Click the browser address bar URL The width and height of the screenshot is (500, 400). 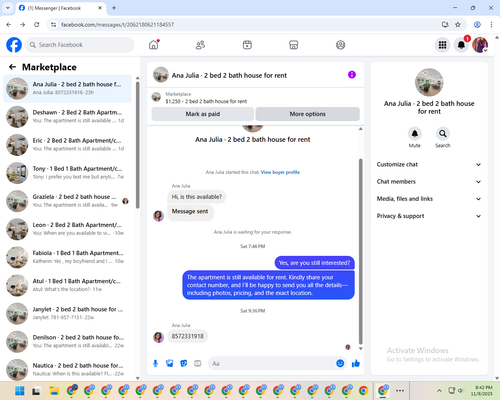tap(117, 24)
